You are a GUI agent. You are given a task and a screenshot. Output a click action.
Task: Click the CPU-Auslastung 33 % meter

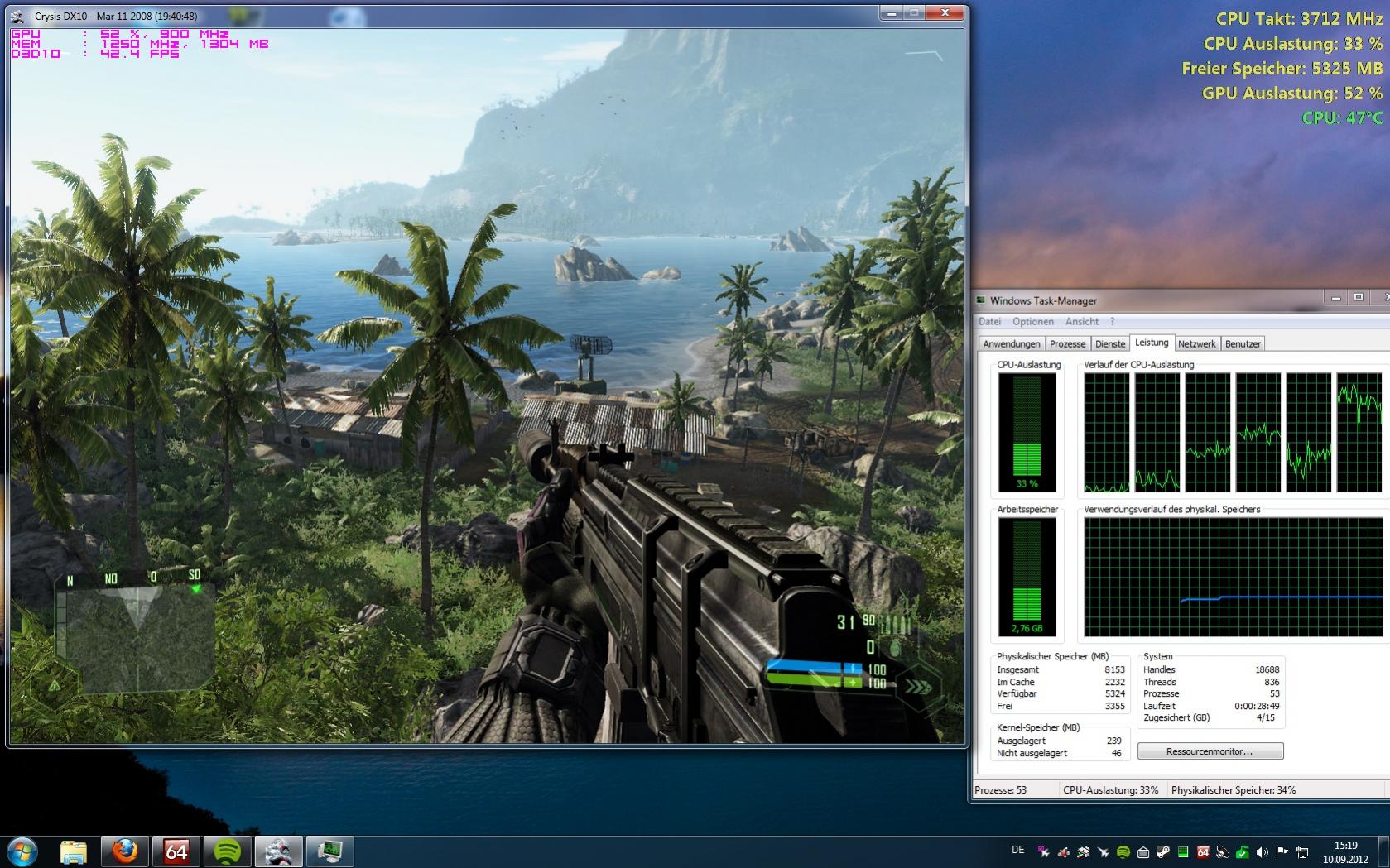tap(1027, 431)
